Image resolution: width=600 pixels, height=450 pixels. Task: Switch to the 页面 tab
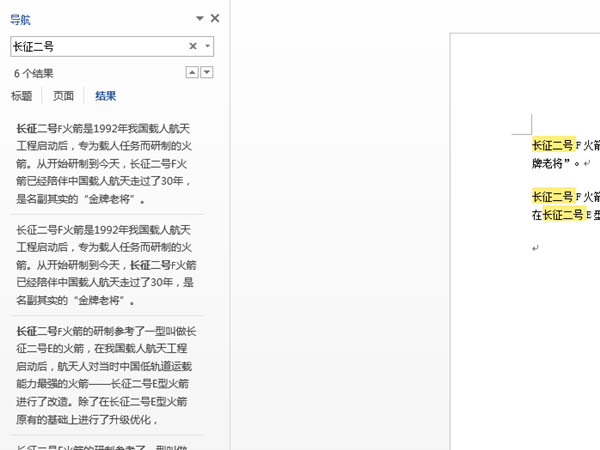tap(63, 96)
